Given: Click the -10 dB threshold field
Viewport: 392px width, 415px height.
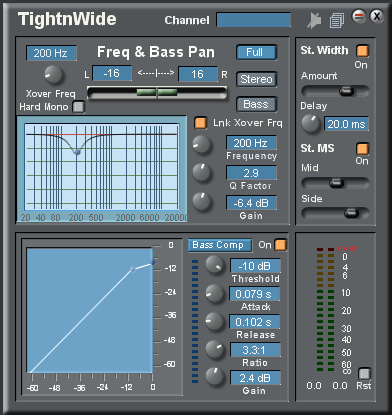Looking at the screenshot, I should [255, 266].
